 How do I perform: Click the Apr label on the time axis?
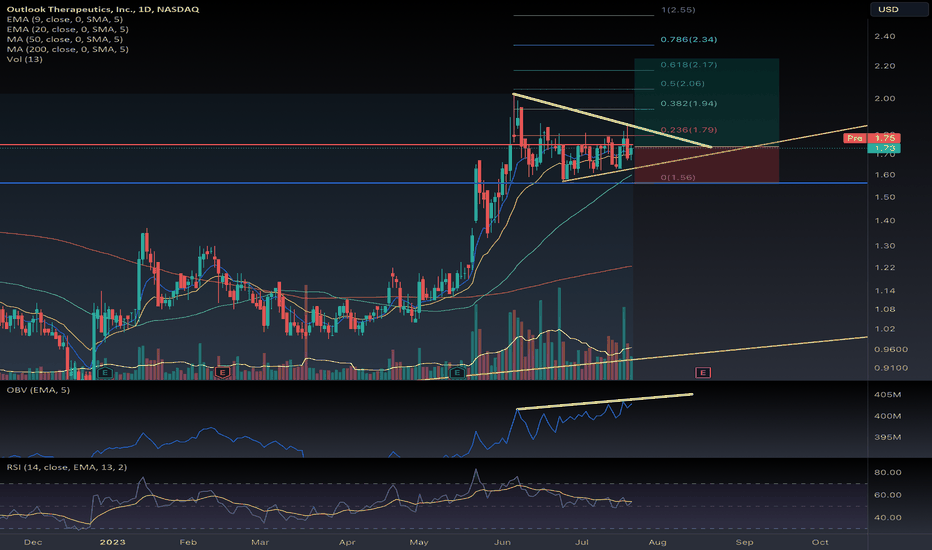[x=347, y=542]
